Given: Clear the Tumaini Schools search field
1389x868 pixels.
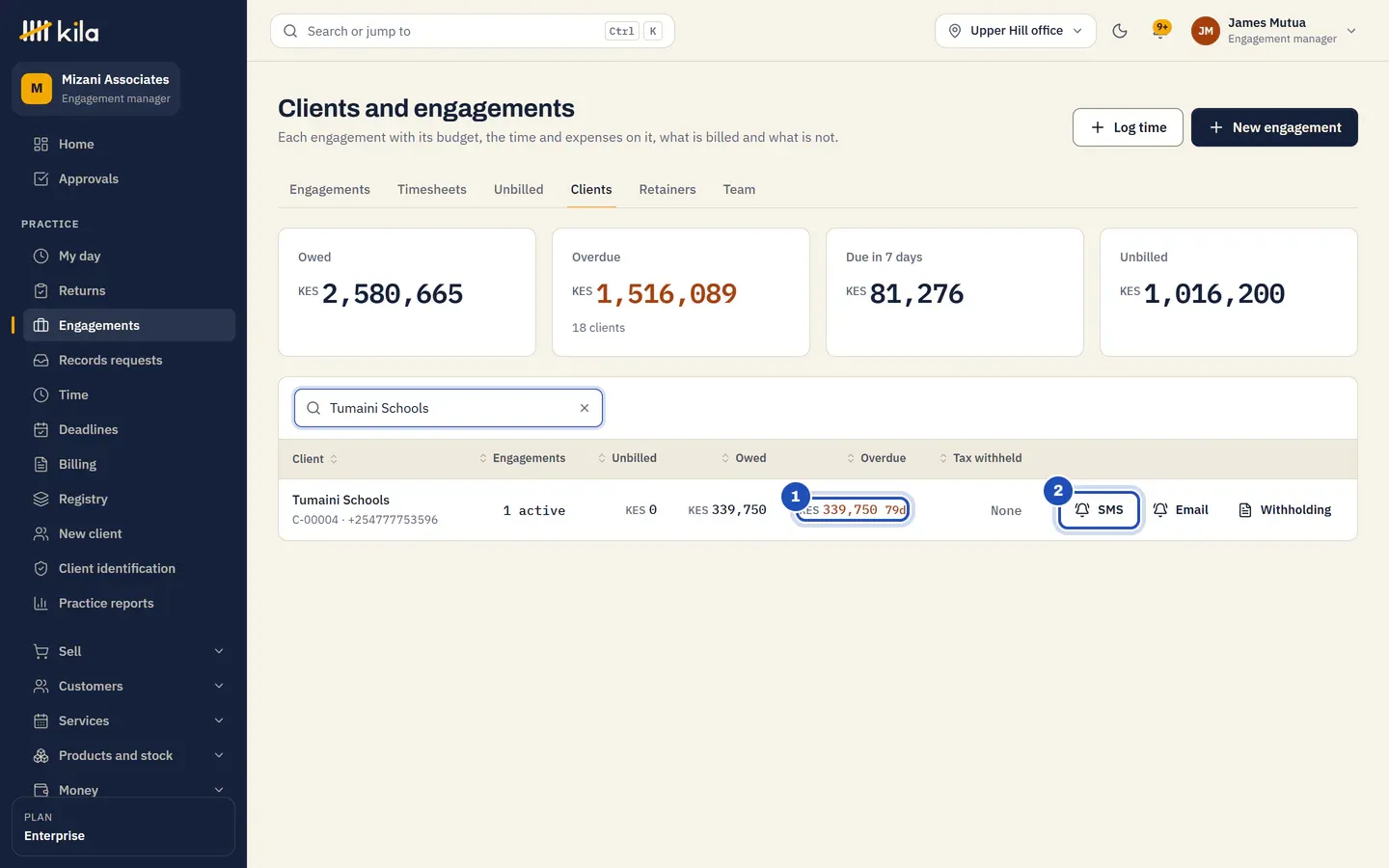Looking at the screenshot, I should pyautogui.click(x=585, y=408).
